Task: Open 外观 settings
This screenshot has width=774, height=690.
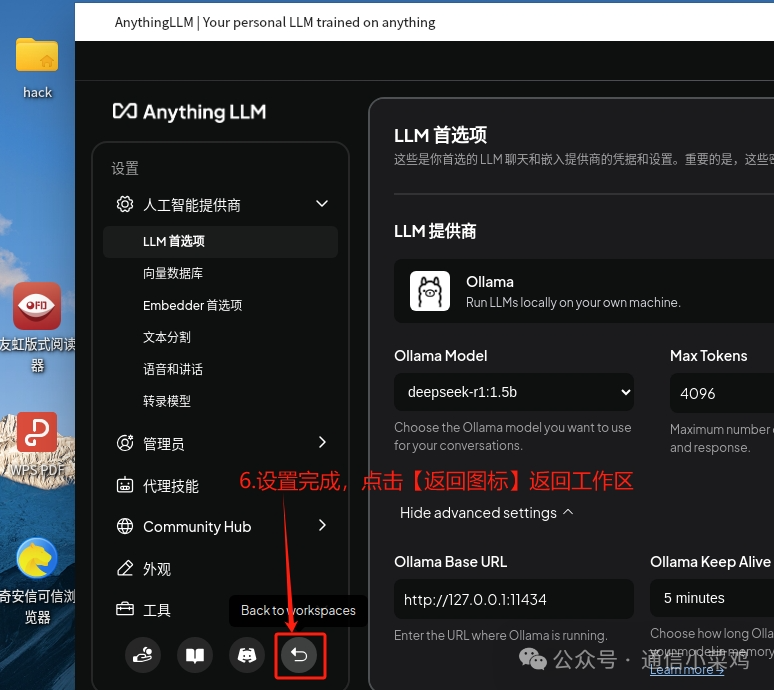Action: click(156, 569)
